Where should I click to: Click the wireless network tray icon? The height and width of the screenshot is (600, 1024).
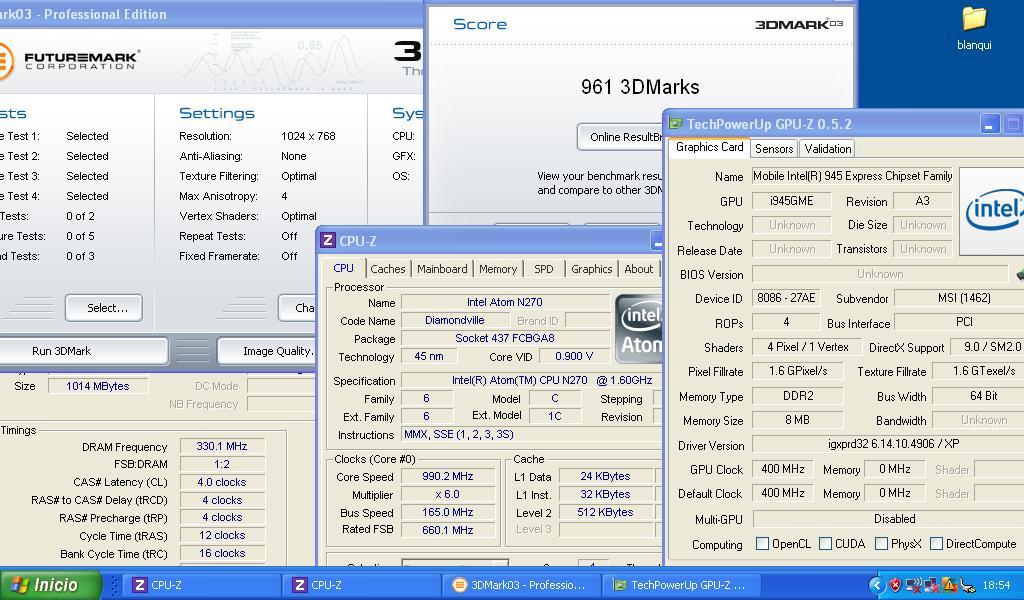(914, 585)
